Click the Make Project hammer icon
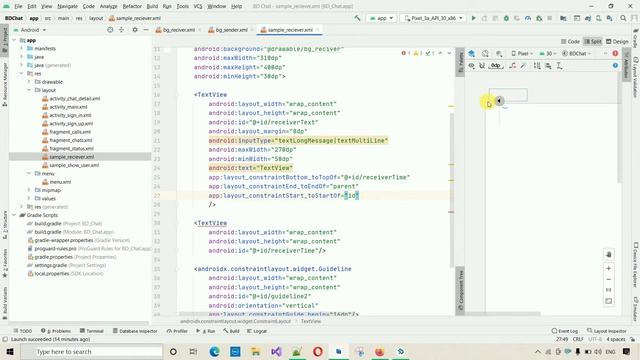 [x=357, y=18]
